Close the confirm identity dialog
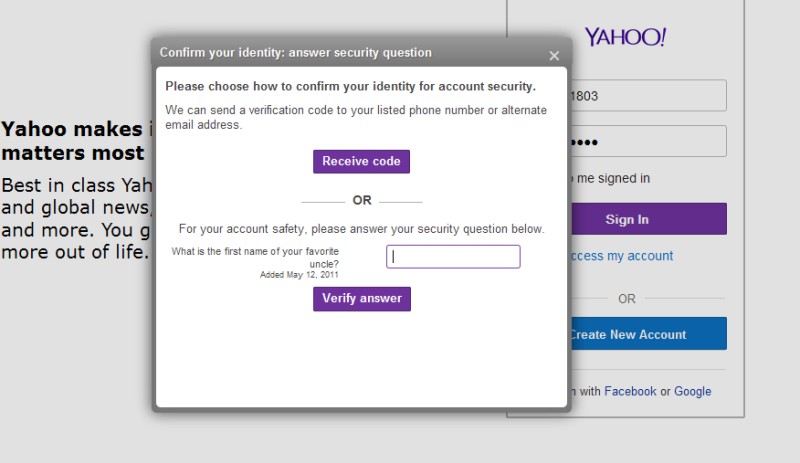This screenshot has width=800, height=463. coord(554,56)
